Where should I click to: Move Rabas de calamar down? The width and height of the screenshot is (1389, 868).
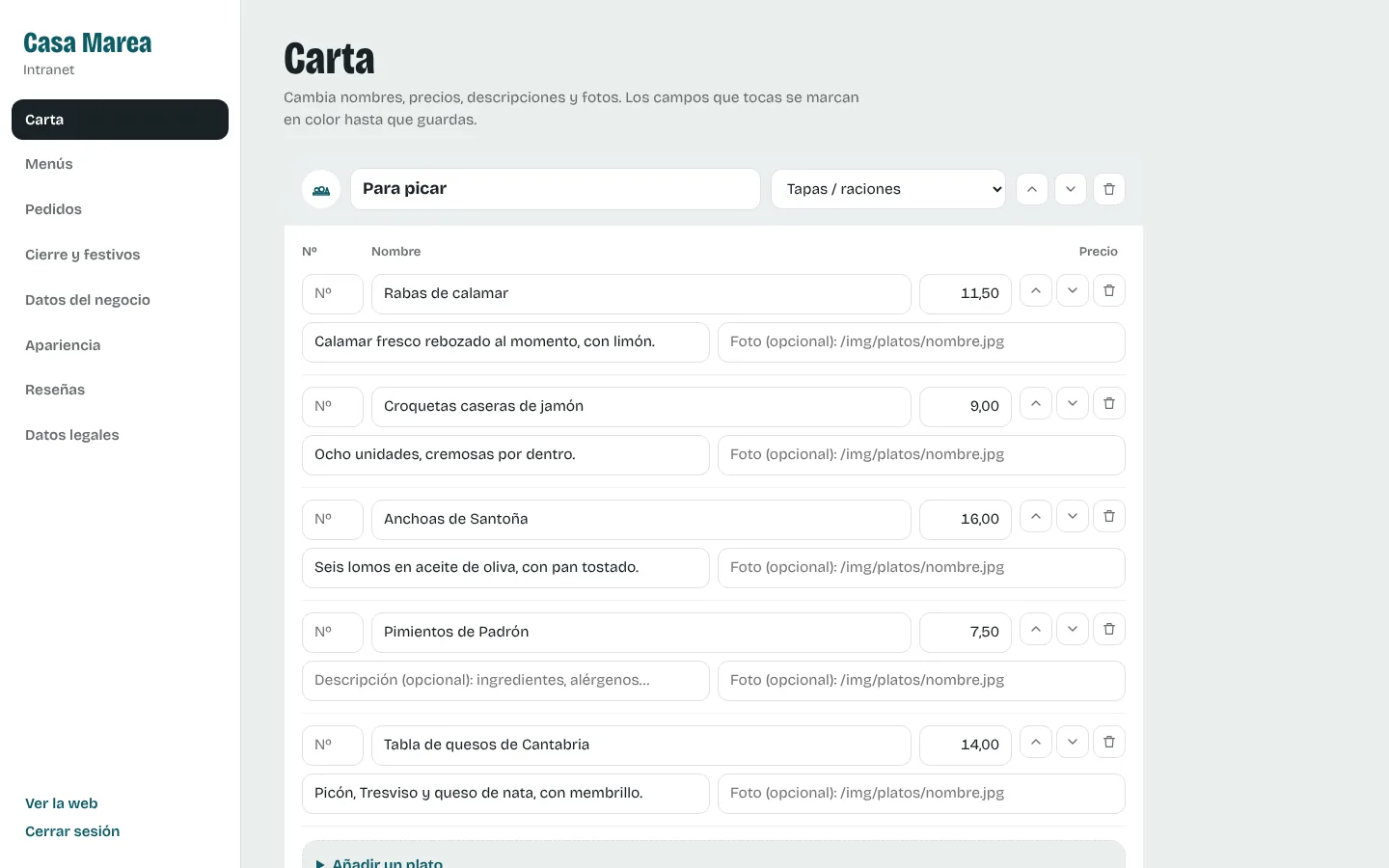point(1073,290)
